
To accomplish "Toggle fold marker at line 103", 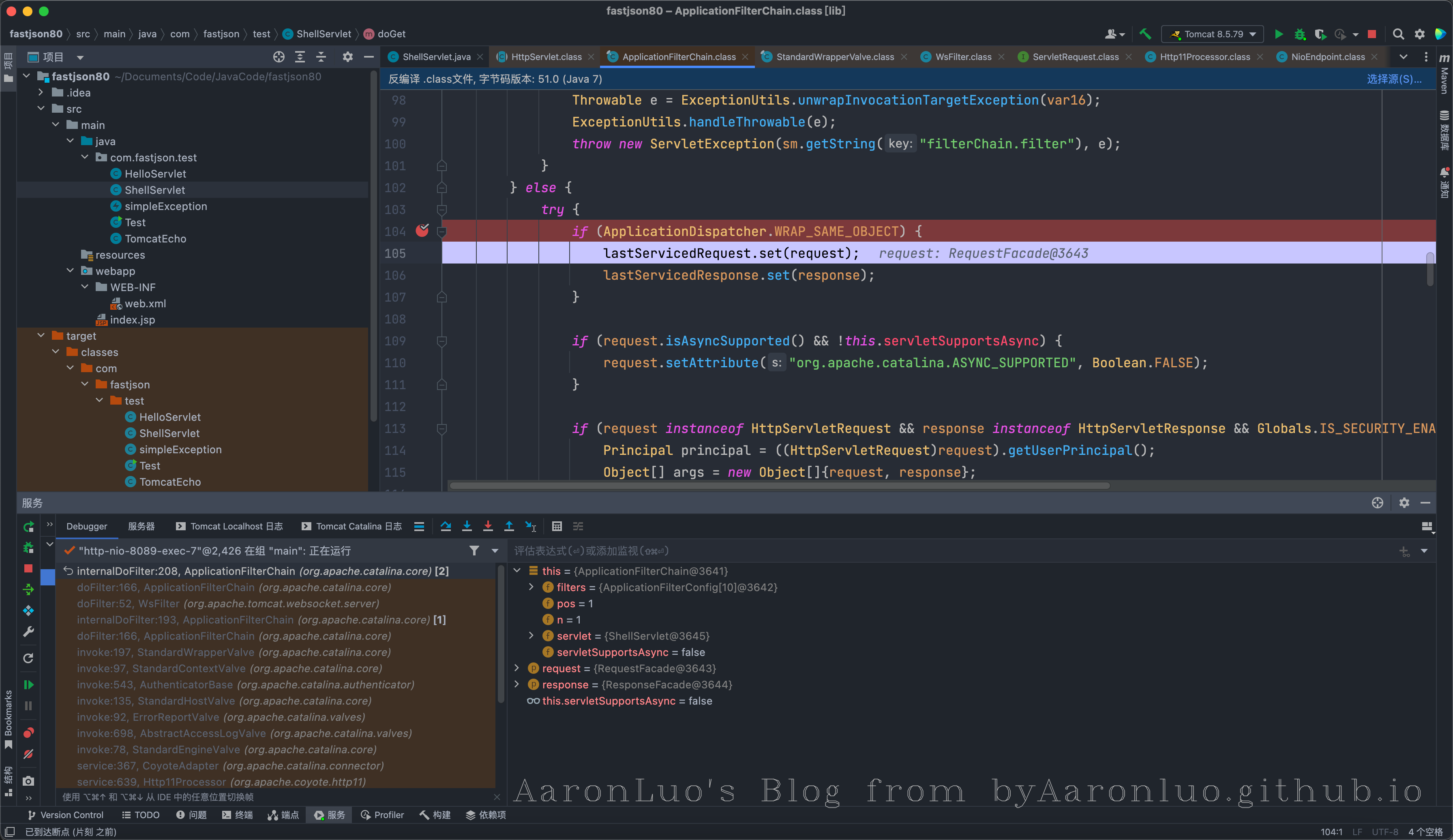I will [441, 209].
